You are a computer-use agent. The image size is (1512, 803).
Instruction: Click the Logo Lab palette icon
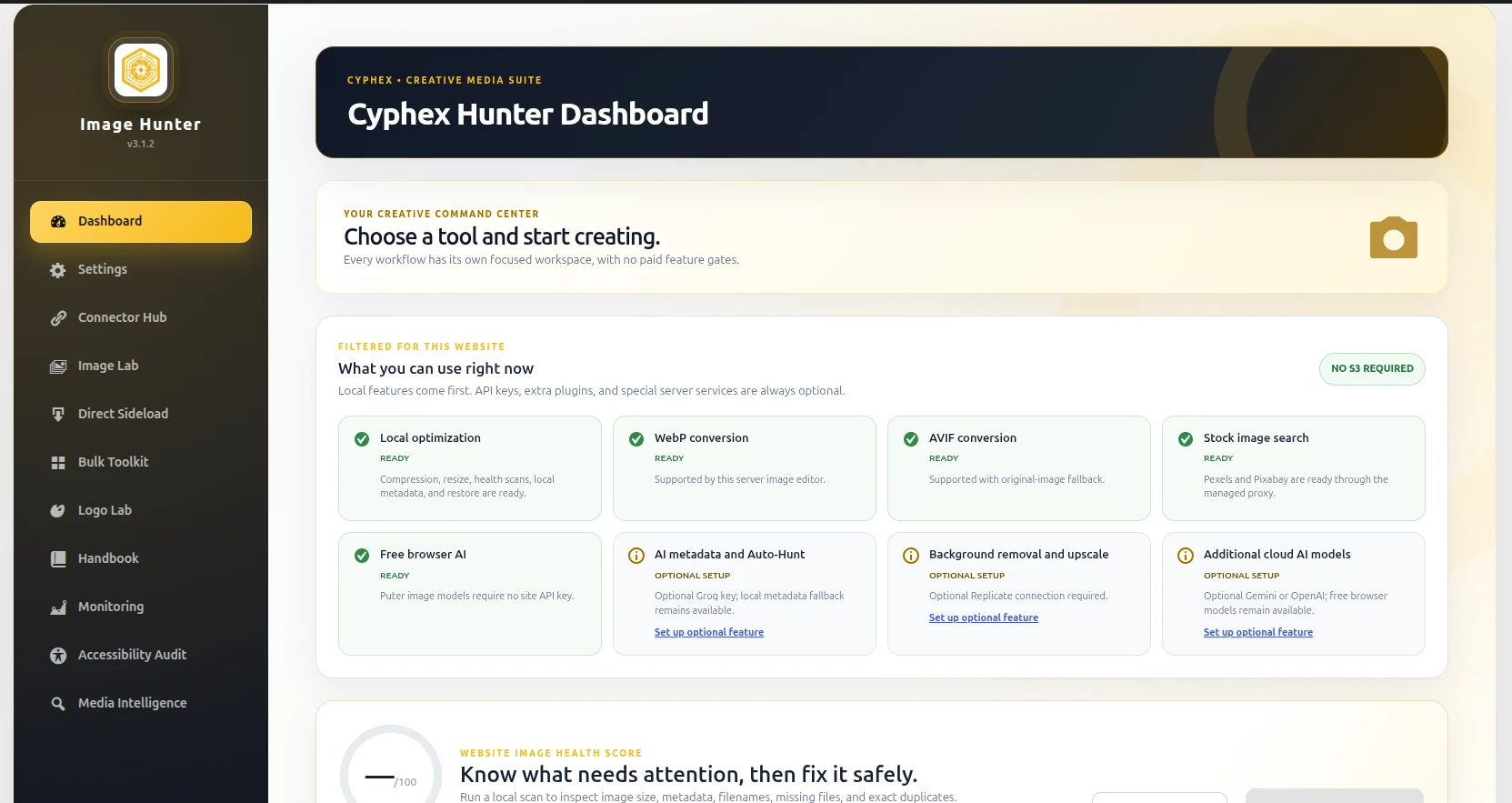[58, 511]
